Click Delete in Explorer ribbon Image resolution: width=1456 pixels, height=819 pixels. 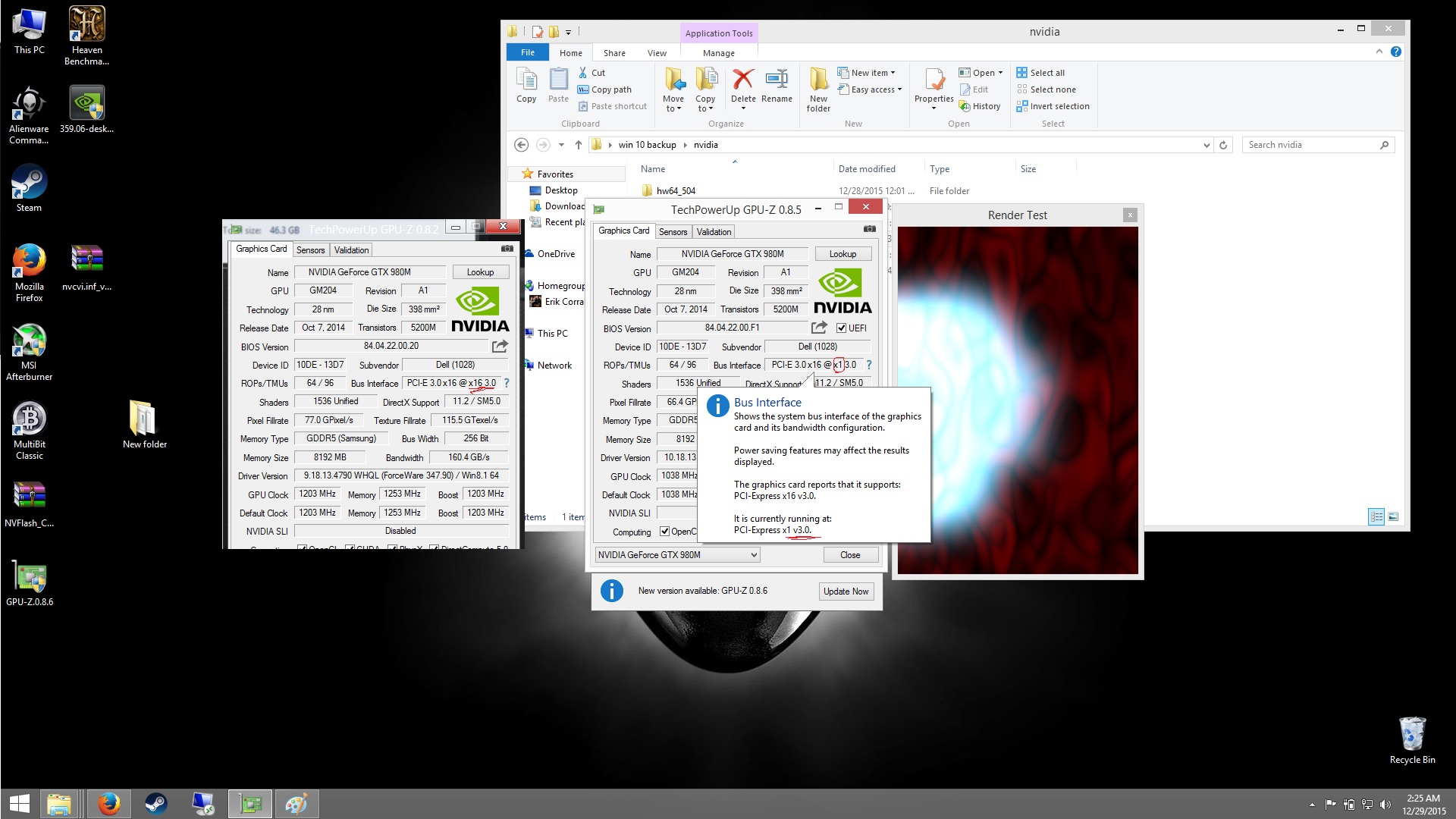[x=743, y=88]
